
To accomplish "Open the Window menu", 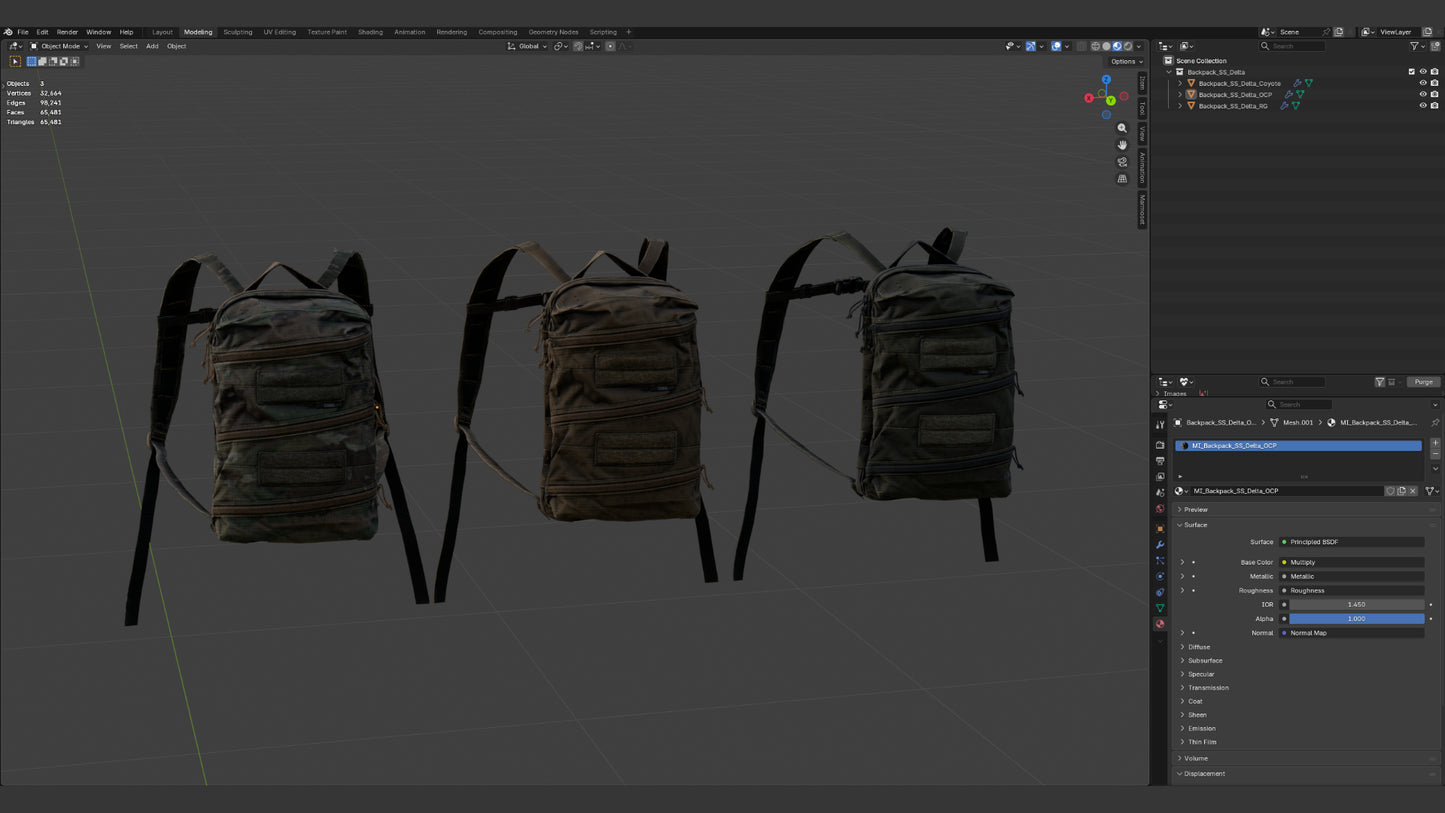I will 98,32.
